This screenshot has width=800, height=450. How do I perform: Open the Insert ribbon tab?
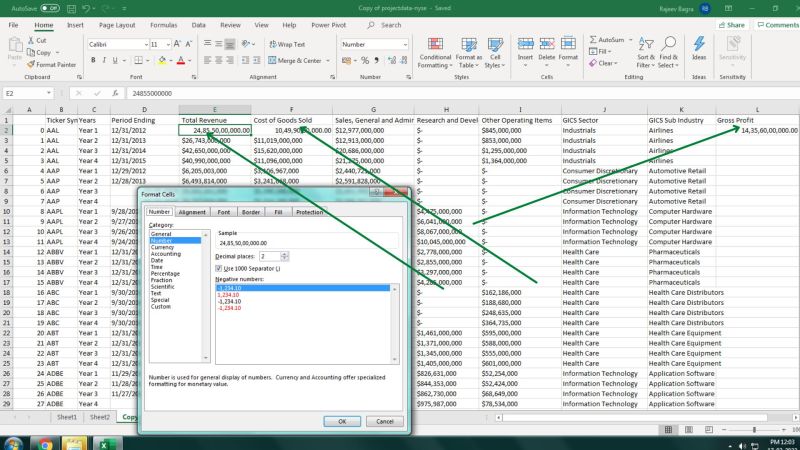[x=75, y=25]
